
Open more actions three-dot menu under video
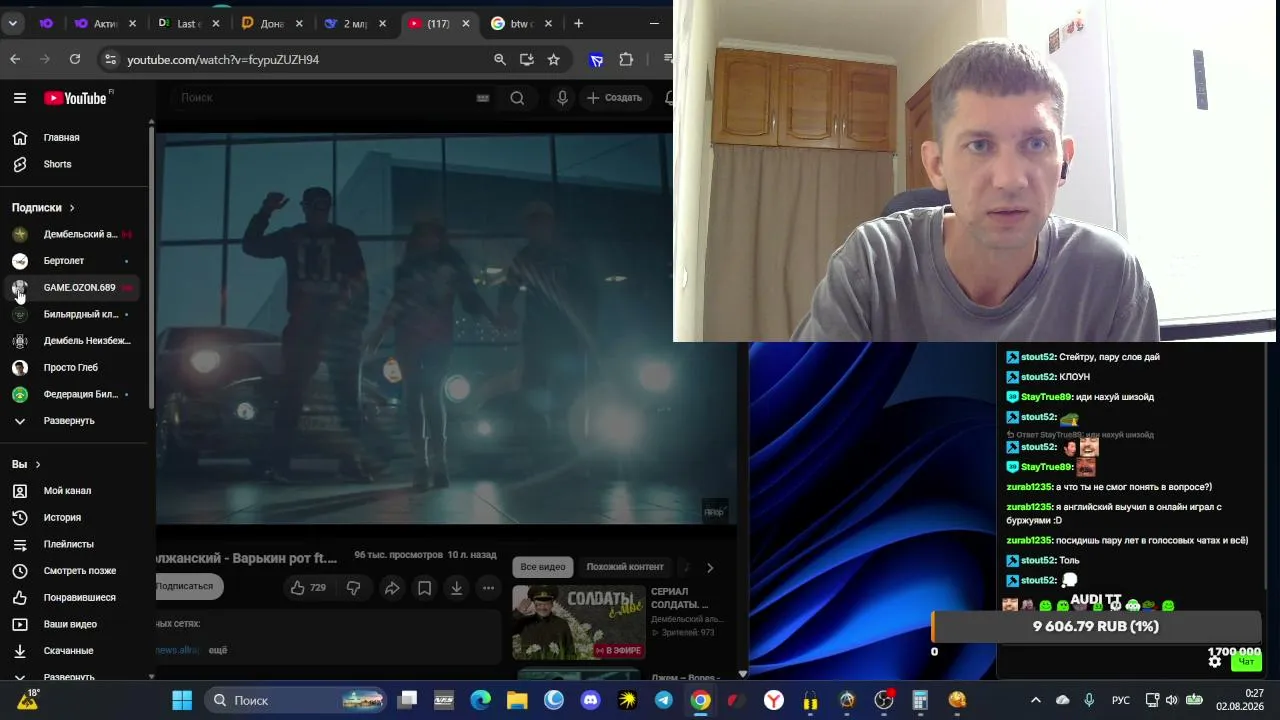pyautogui.click(x=488, y=588)
